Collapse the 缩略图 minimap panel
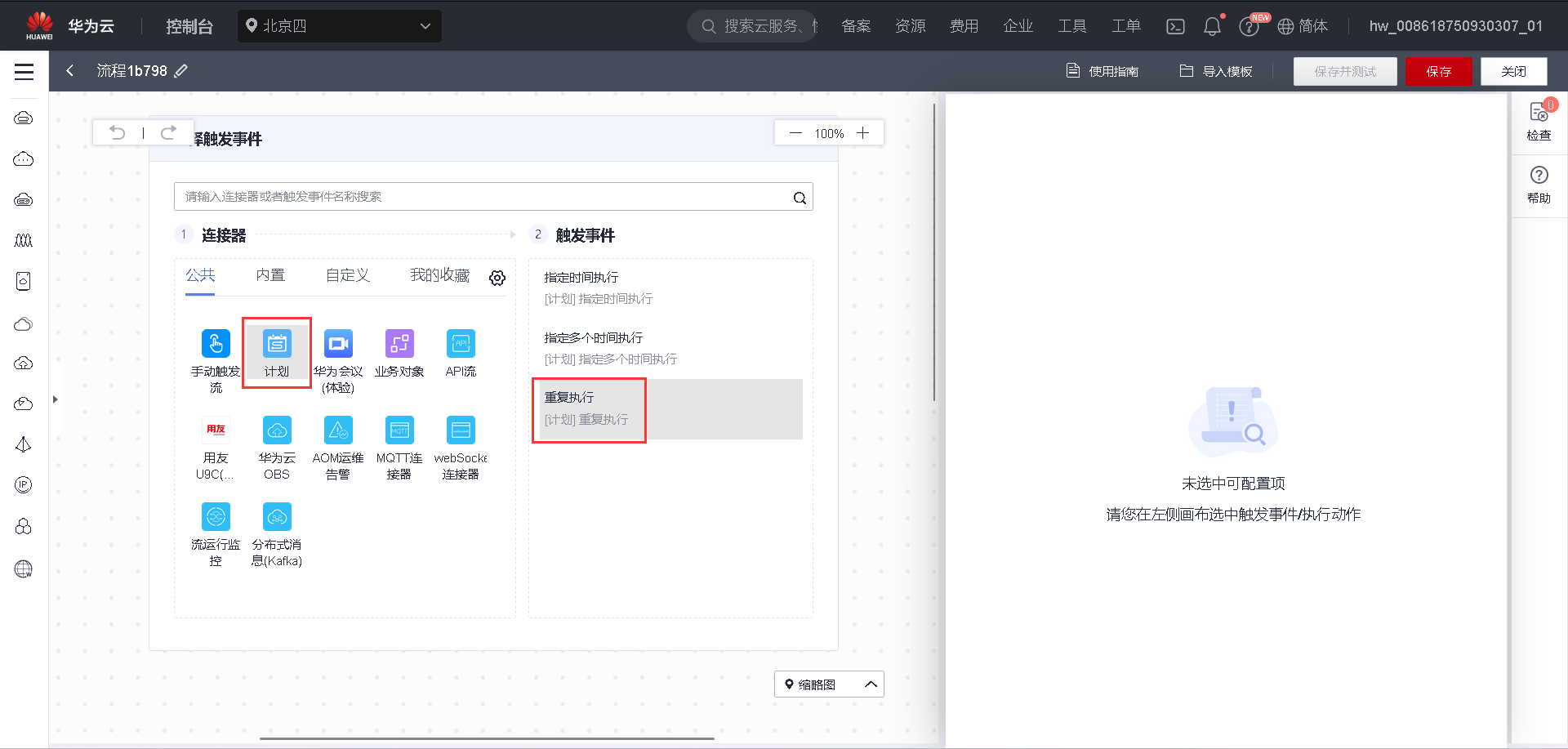1568x749 pixels. pyautogui.click(x=871, y=684)
